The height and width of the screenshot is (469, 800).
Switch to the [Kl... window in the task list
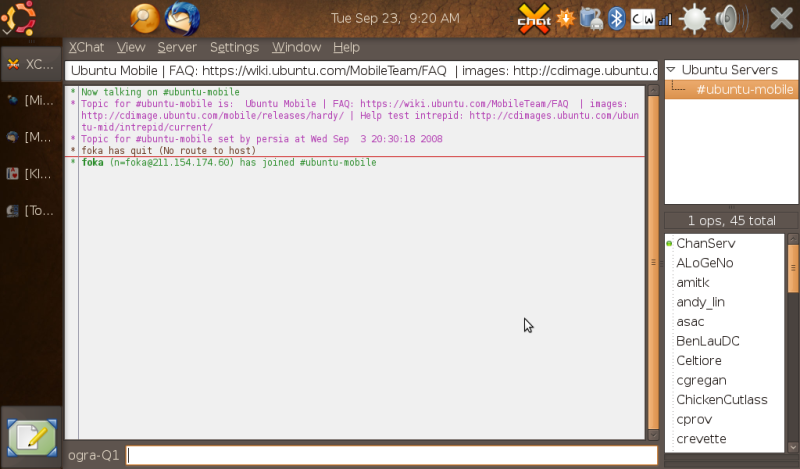tap(31, 174)
